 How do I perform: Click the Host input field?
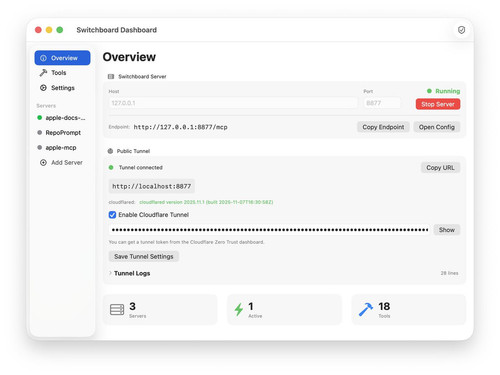point(233,103)
